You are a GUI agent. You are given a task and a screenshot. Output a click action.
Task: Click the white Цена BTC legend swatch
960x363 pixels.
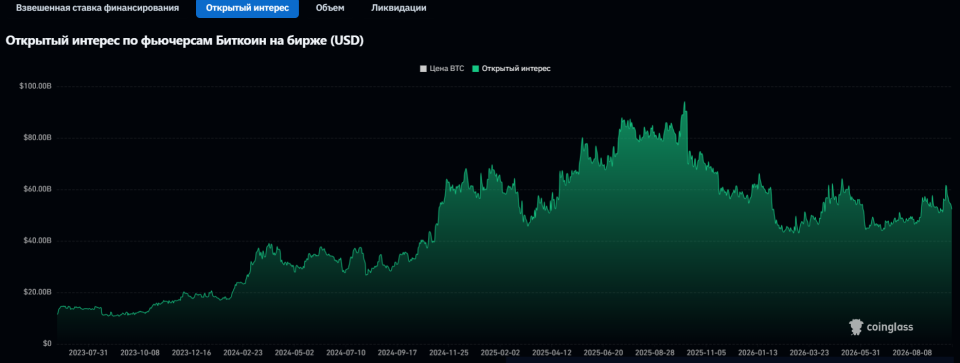[422, 69]
